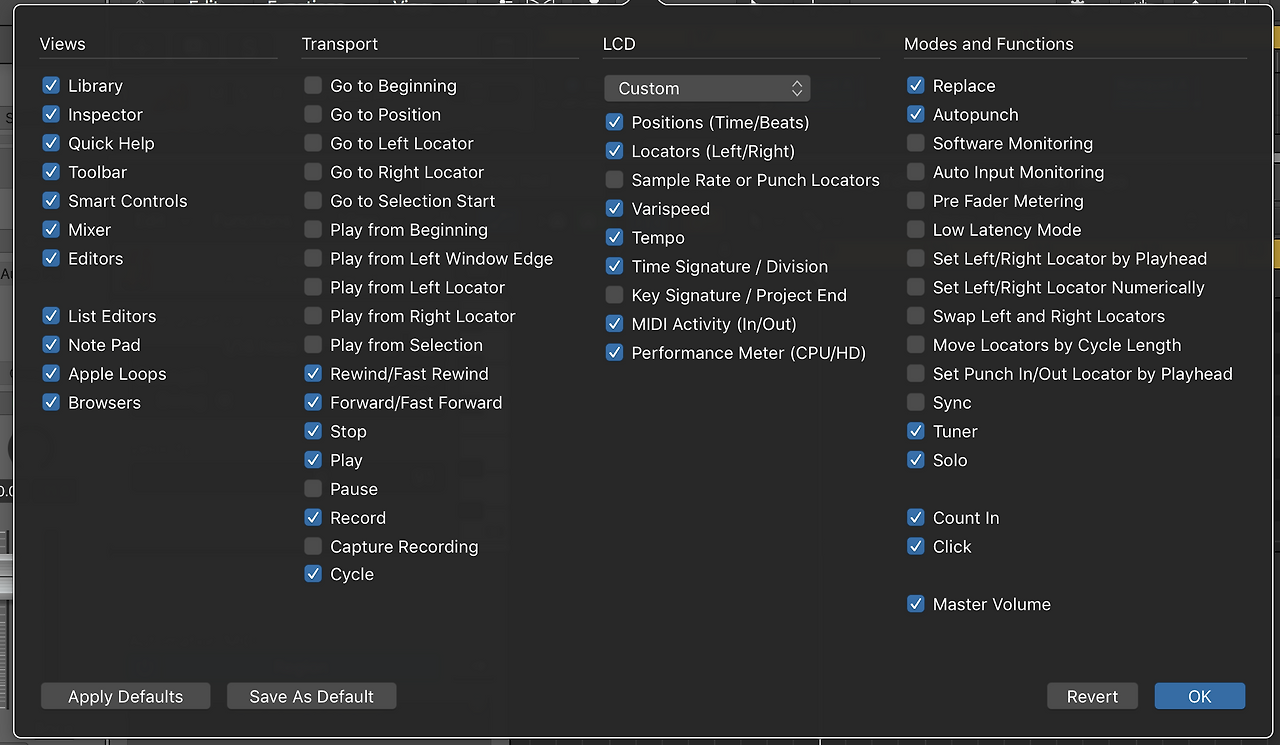Uncheck the Tuner function
1280x745 pixels.
click(915, 431)
